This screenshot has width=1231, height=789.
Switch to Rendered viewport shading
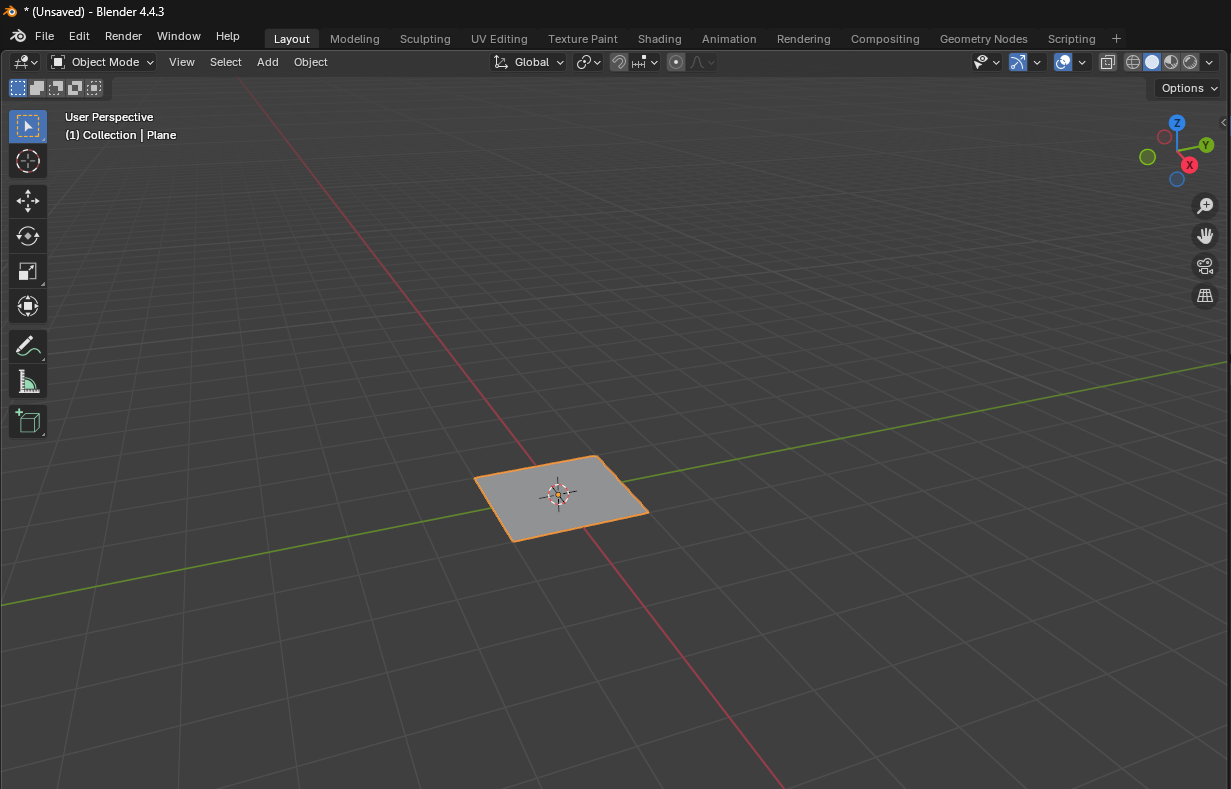(x=1190, y=62)
